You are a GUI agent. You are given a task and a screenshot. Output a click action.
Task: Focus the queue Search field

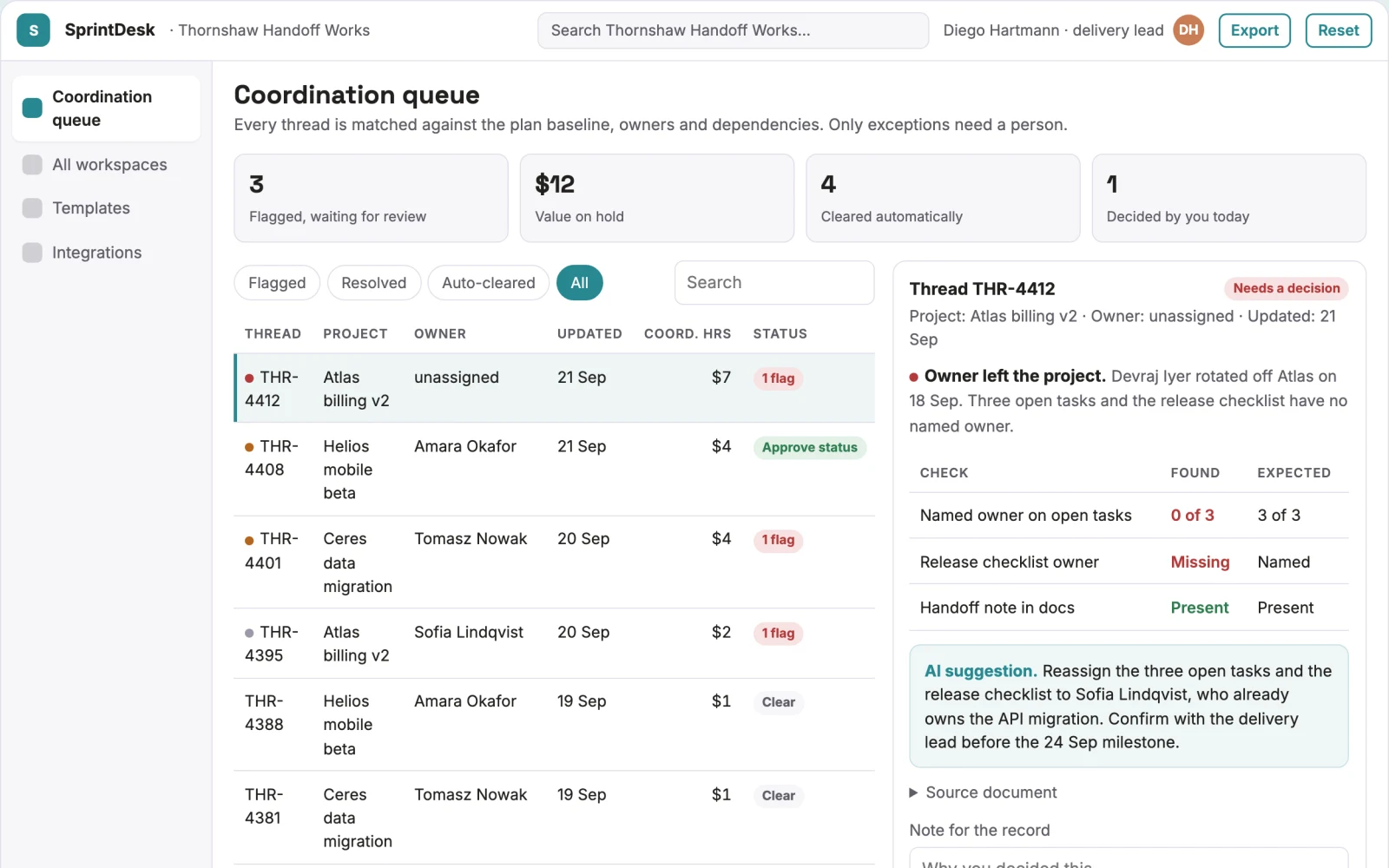(774, 283)
